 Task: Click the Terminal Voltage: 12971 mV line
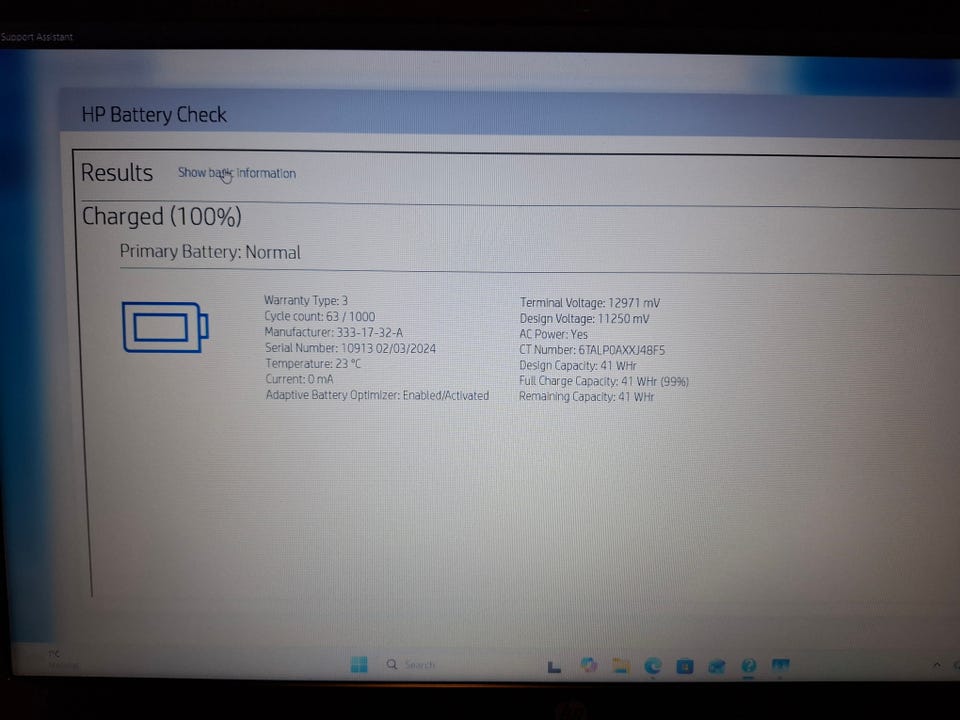[590, 303]
